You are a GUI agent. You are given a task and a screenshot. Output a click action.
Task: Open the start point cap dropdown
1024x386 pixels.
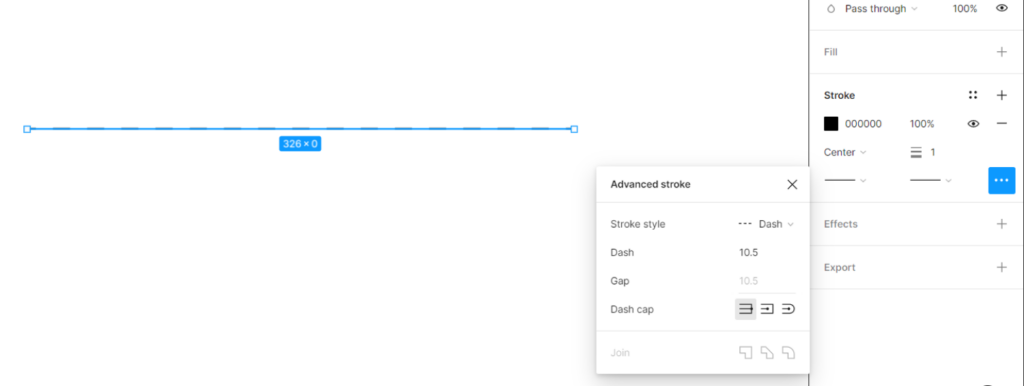pos(845,180)
